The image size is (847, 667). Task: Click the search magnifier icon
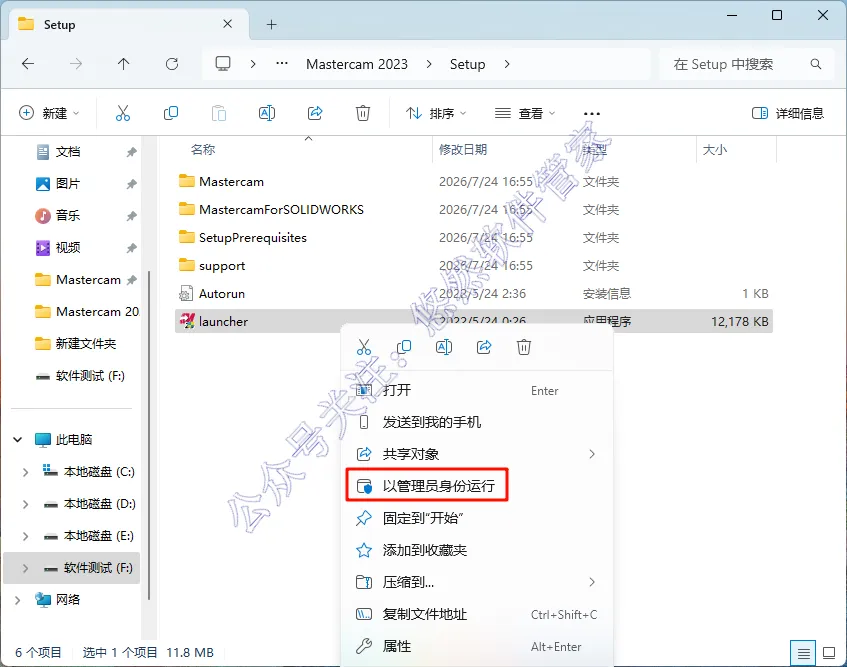pos(816,64)
